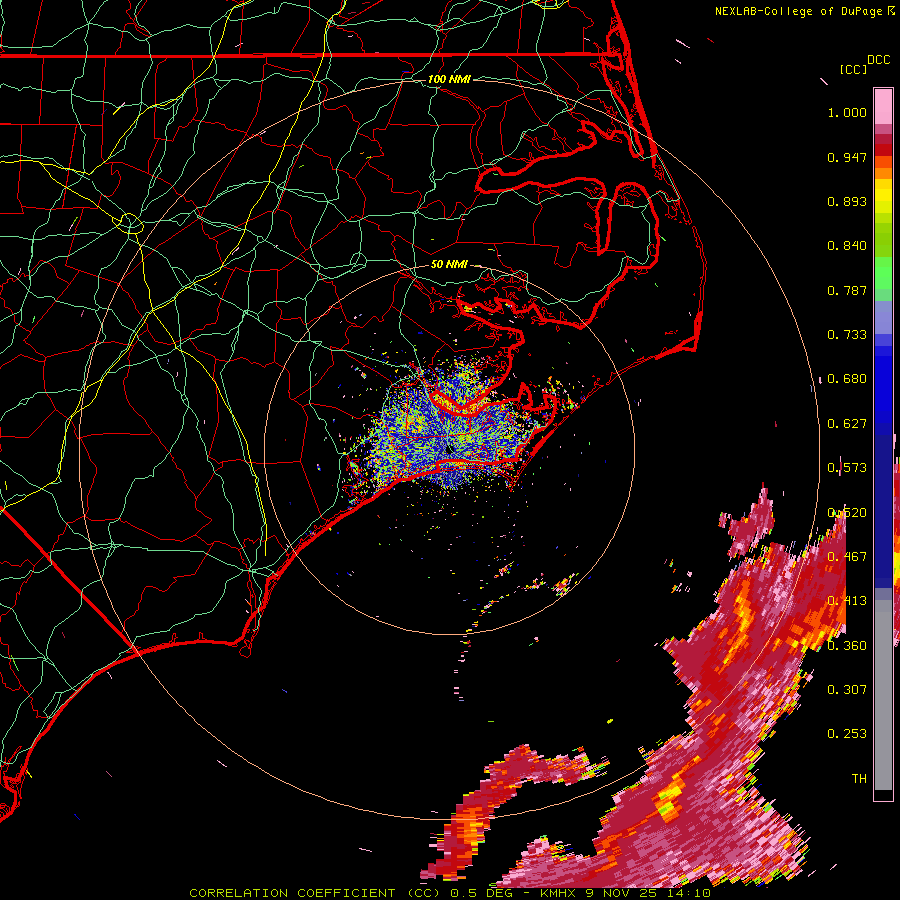Pick the yellow color bar segment
Viewport: 900px width, 900px height.
[x=883, y=197]
